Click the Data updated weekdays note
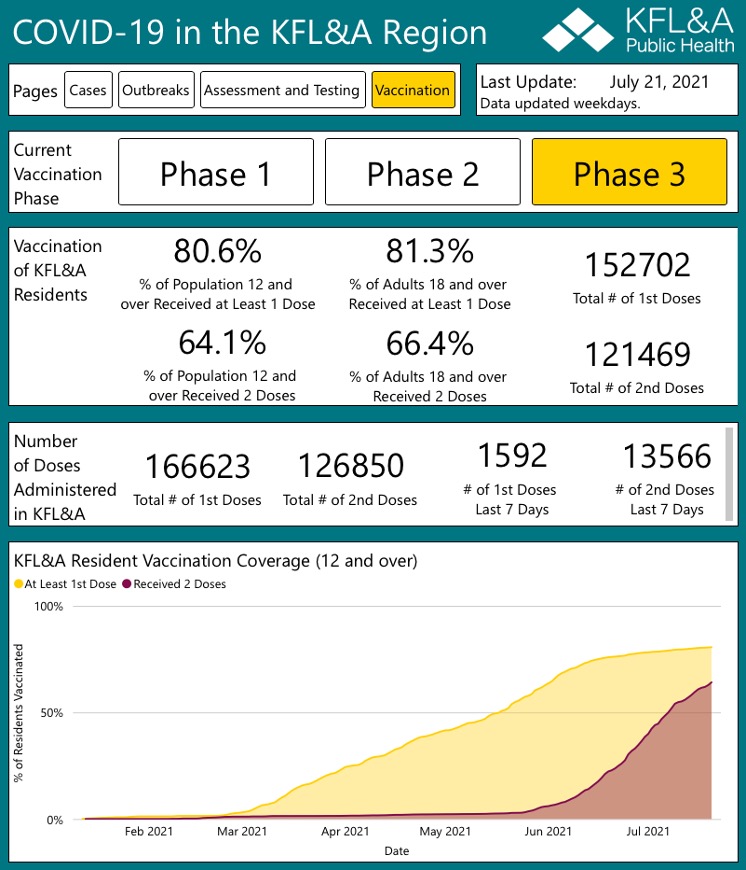 tap(560, 104)
